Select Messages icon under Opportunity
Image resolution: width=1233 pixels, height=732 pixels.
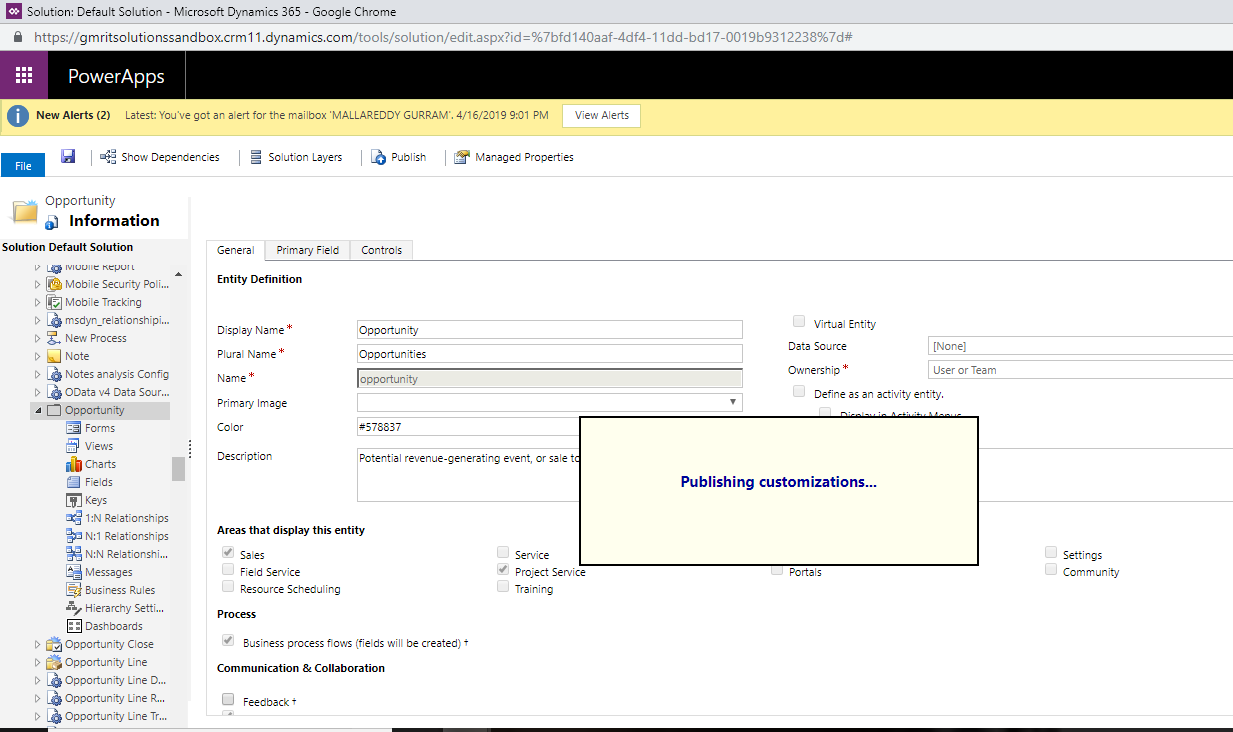pos(74,572)
